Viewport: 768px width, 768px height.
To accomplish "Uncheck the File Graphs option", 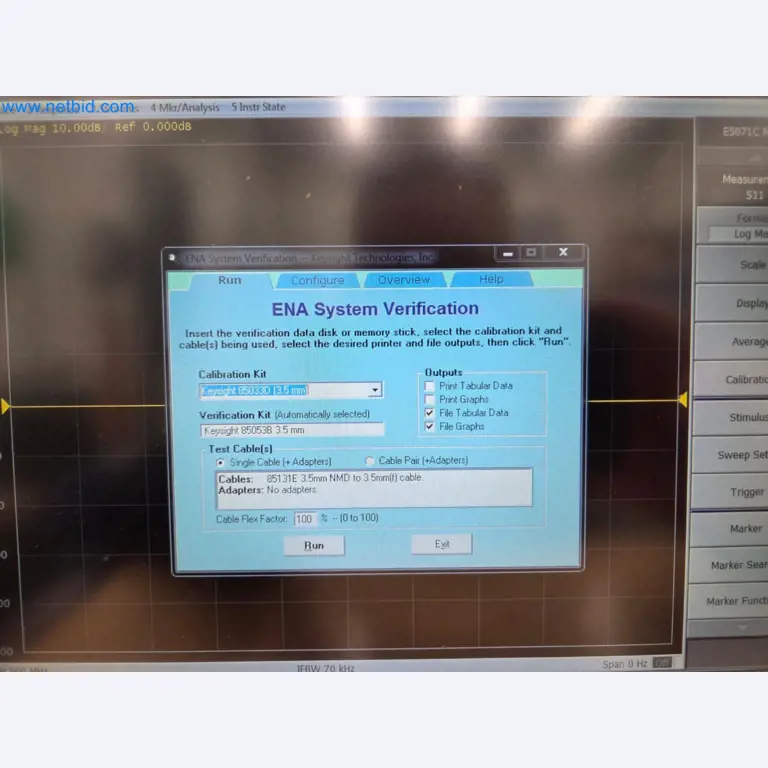I will 430,426.
